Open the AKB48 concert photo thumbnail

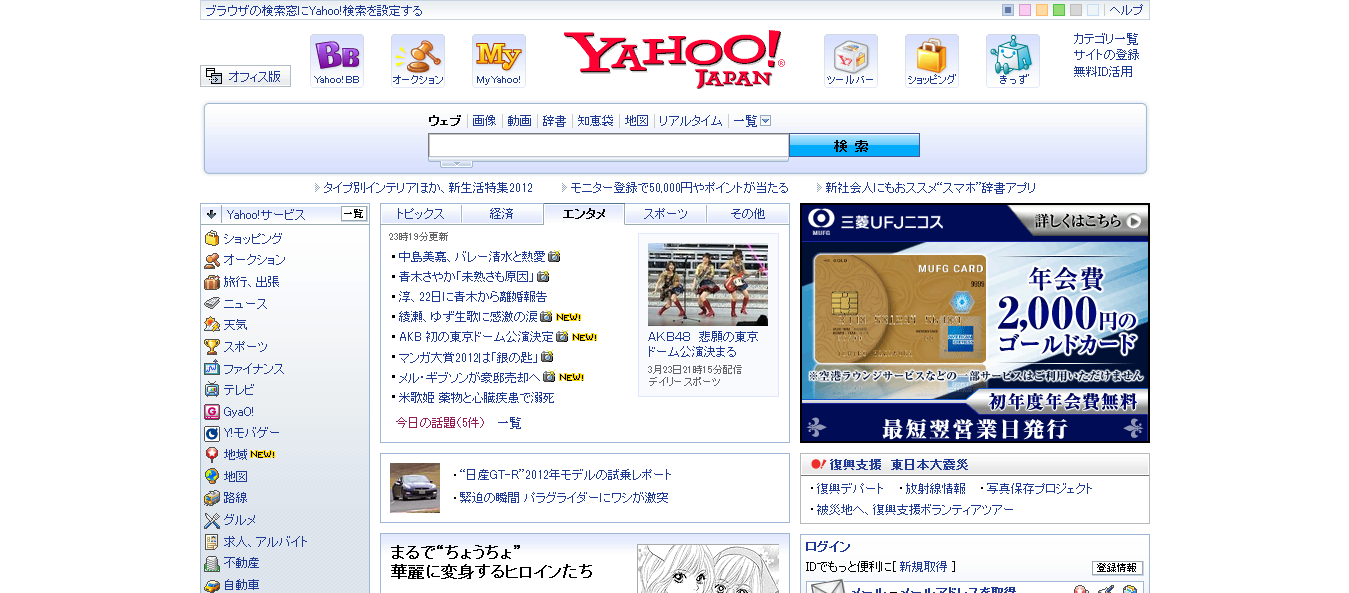(x=708, y=285)
